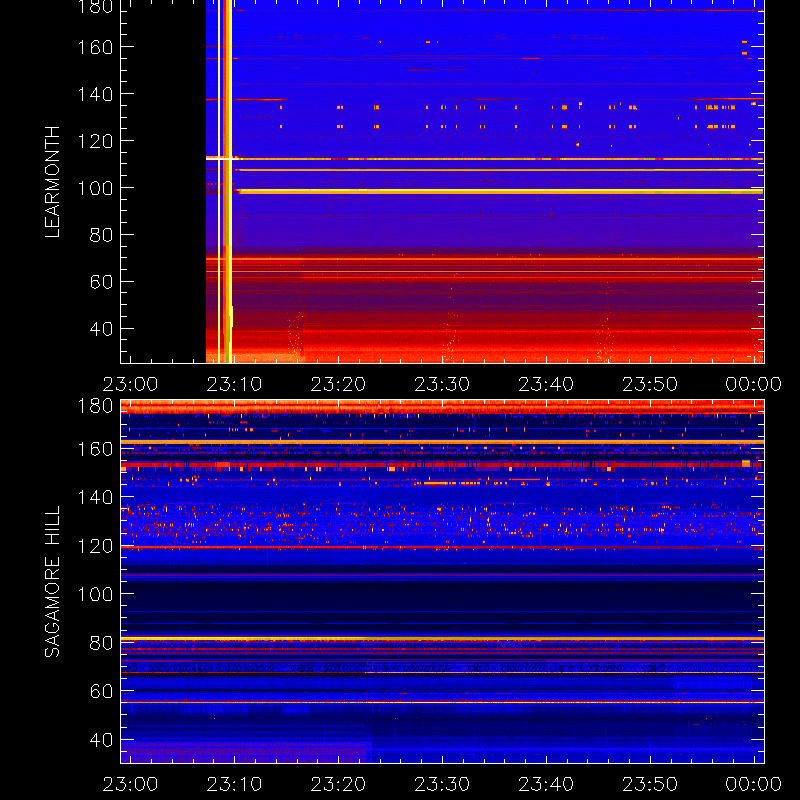Screen dimensions: 800x800
Task: Click the 40 frequency tick on Learmonth axis
Action: click(101, 329)
